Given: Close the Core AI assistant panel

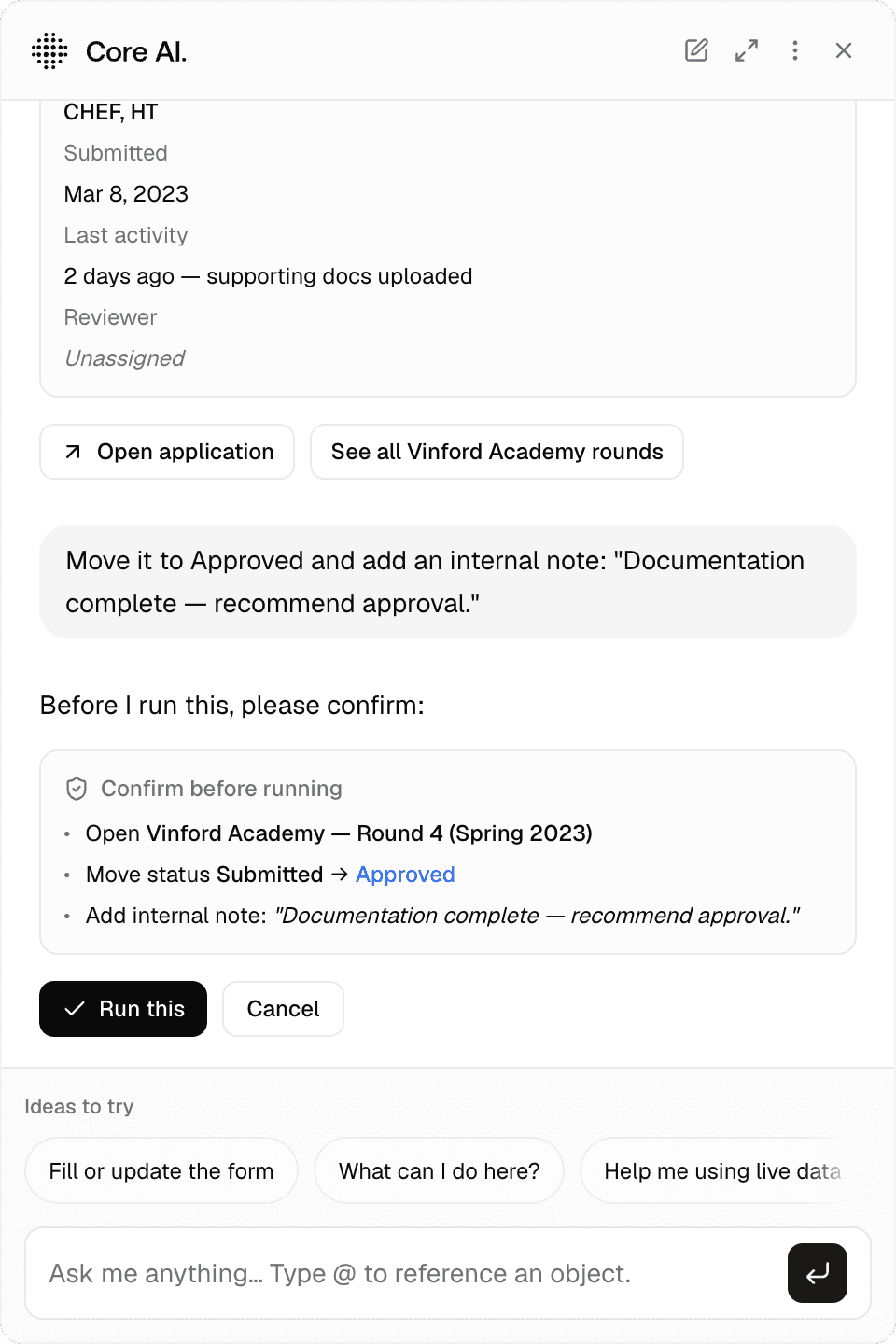Looking at the screenshot, I should [844, 50].
